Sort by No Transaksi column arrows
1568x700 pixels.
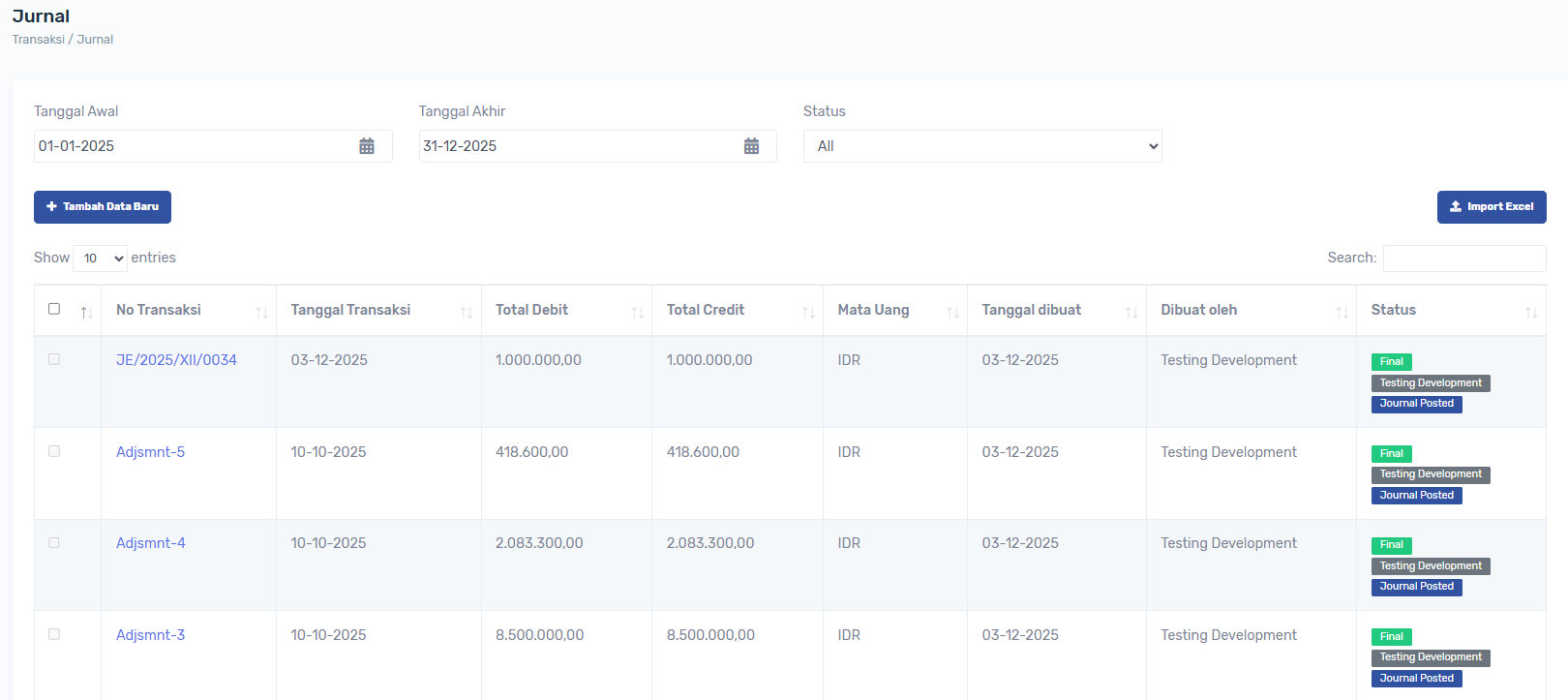point(261,312)
